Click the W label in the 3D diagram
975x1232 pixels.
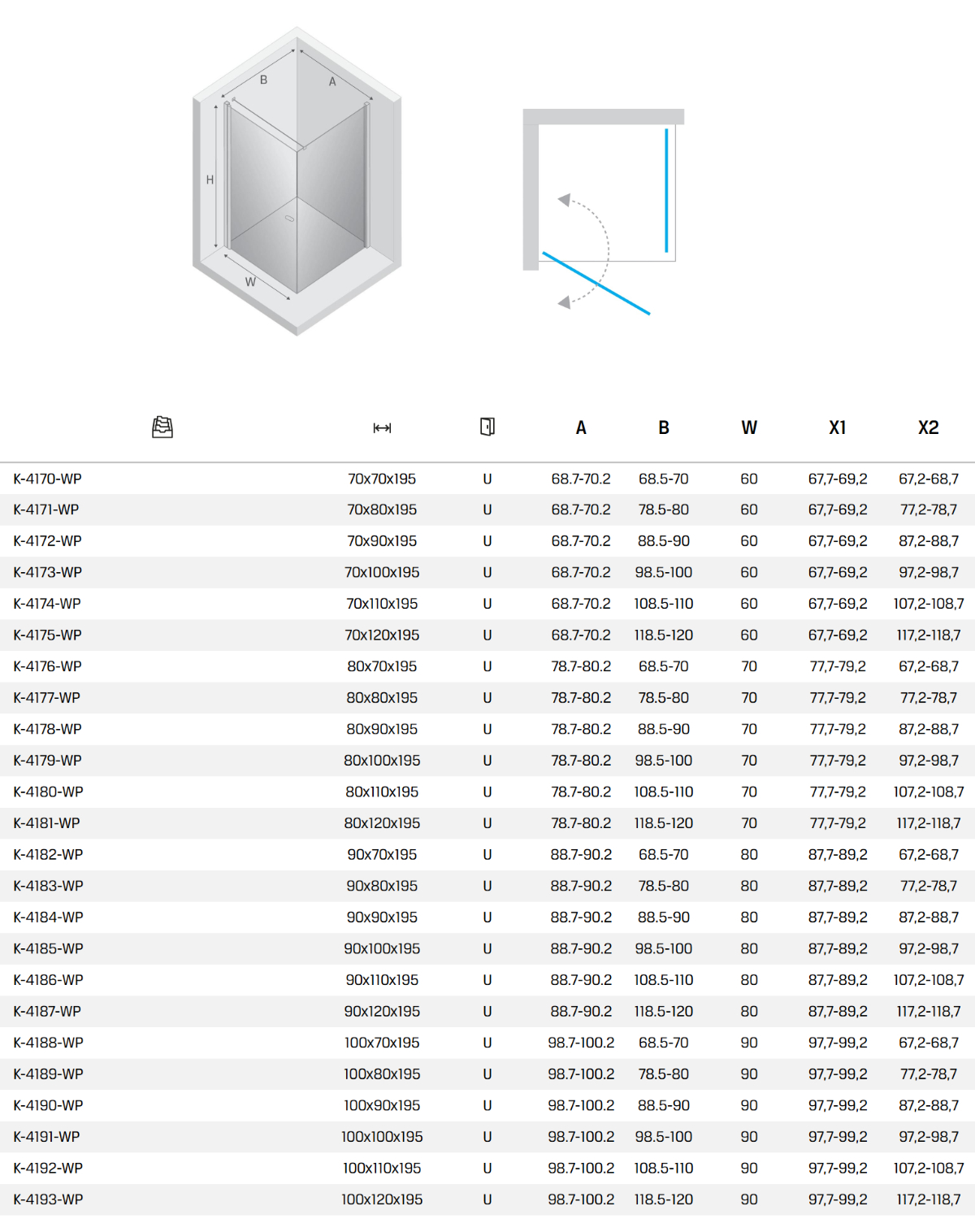(x=250, y=282)
